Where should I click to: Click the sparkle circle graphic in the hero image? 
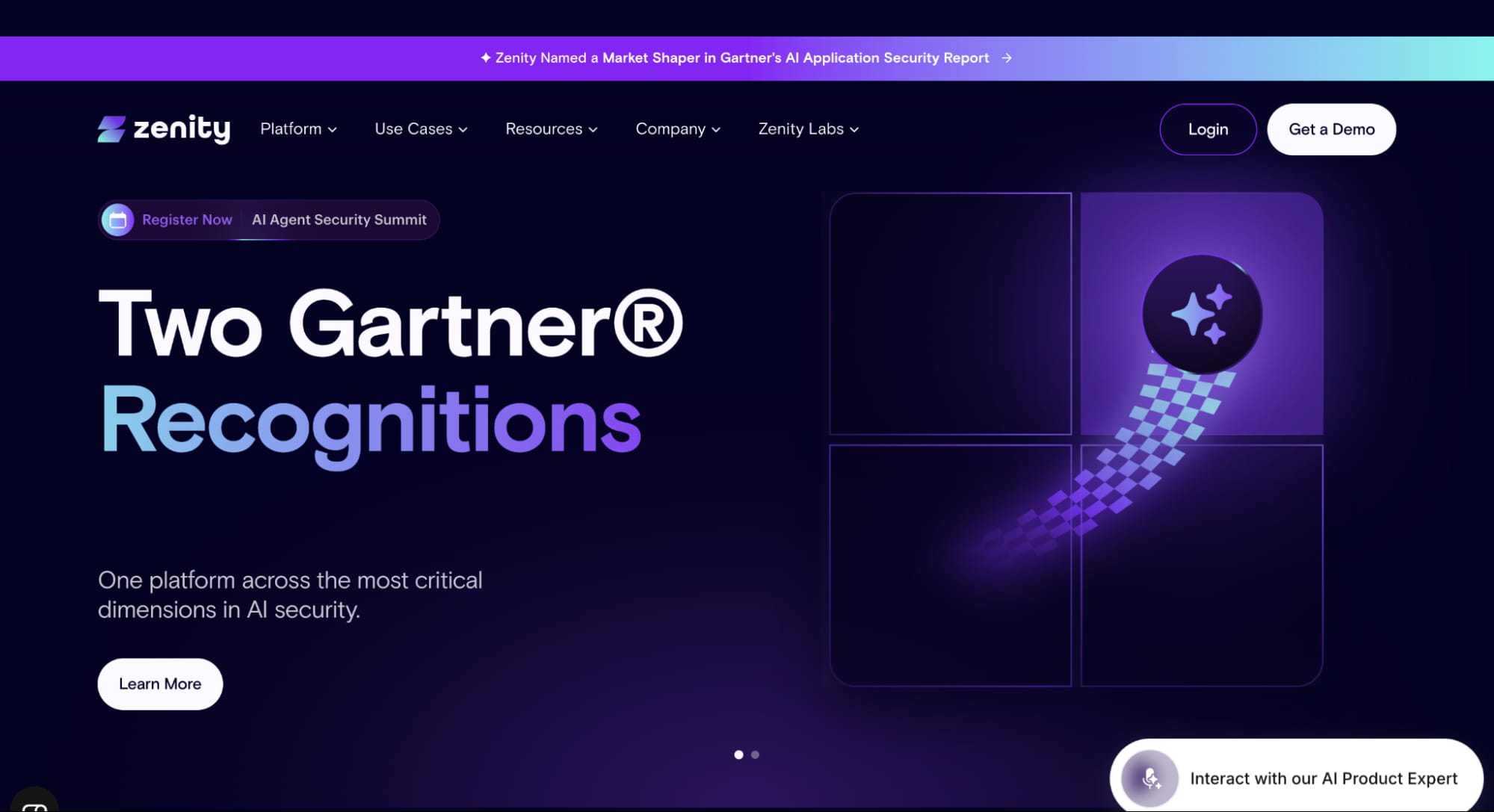coord(1202,314)
